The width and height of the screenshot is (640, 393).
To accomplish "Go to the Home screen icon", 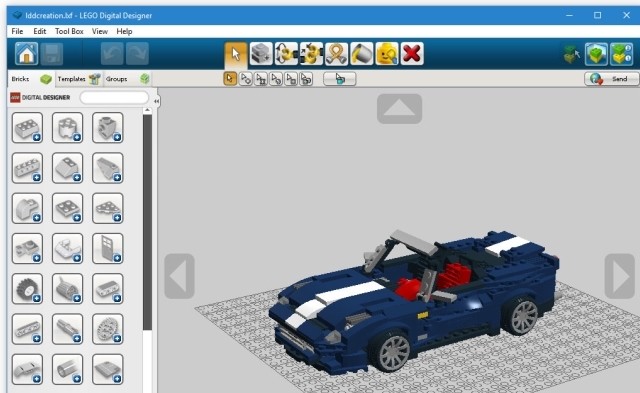I will [27, 53].
